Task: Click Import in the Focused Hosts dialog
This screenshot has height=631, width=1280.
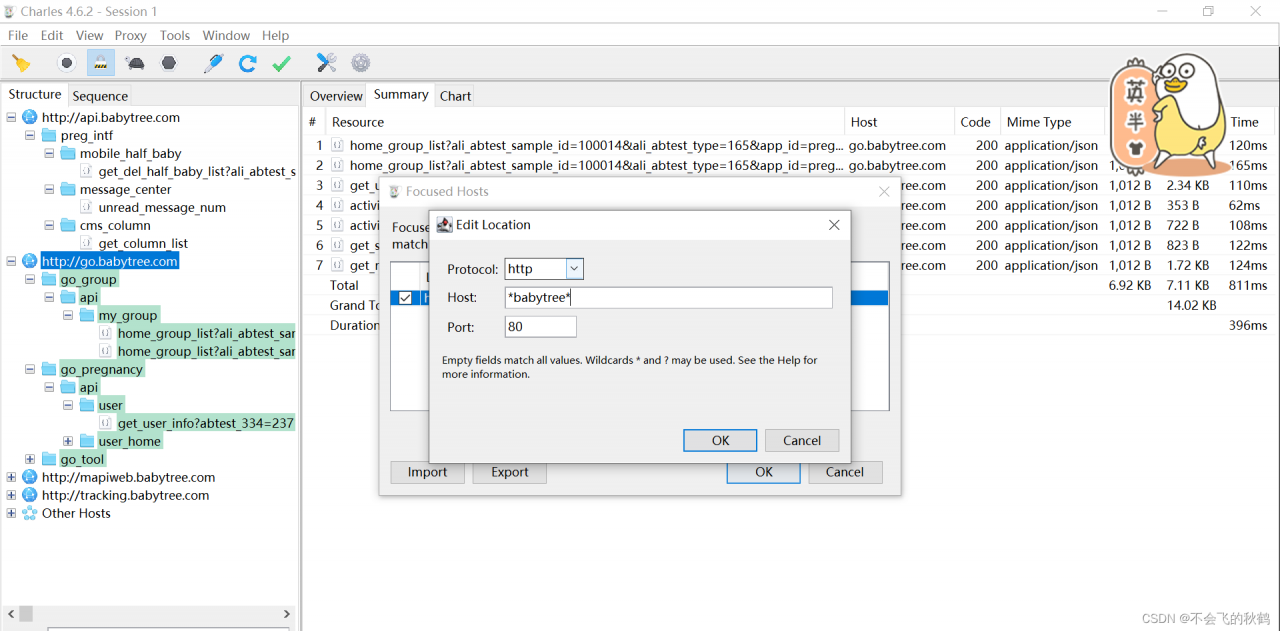Action: tap(427, 472)
